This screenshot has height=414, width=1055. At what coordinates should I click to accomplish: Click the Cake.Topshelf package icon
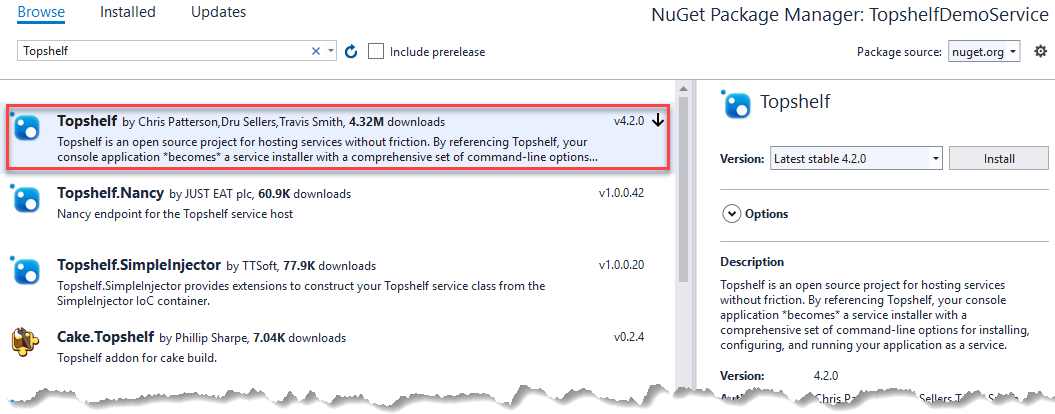point(27,340)
